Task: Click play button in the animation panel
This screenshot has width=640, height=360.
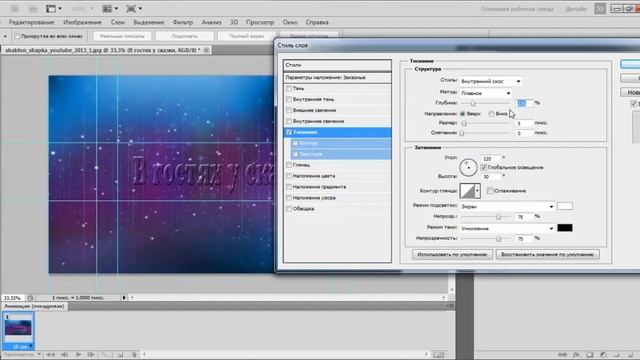Action: (78, 355)
